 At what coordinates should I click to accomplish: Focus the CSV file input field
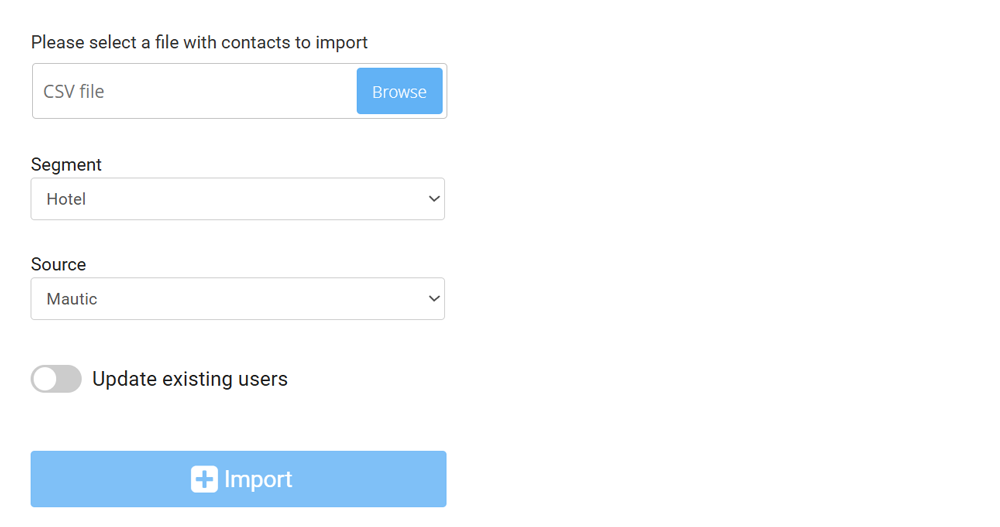(x=195, y=91)
